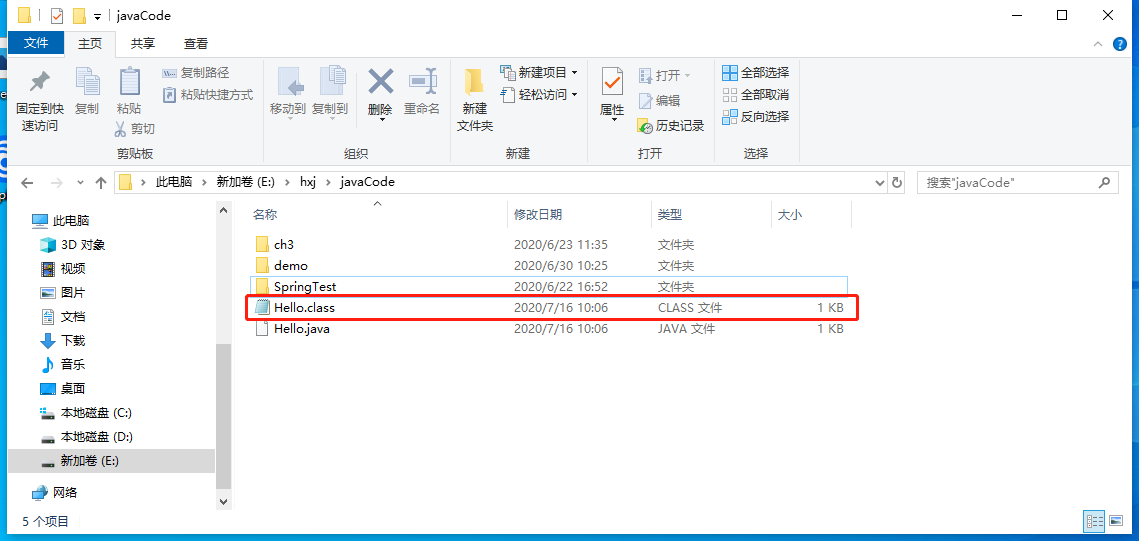Select the SpringTest folder
Viewport: 1139px width, 541px height.
(x=548, y=287)
